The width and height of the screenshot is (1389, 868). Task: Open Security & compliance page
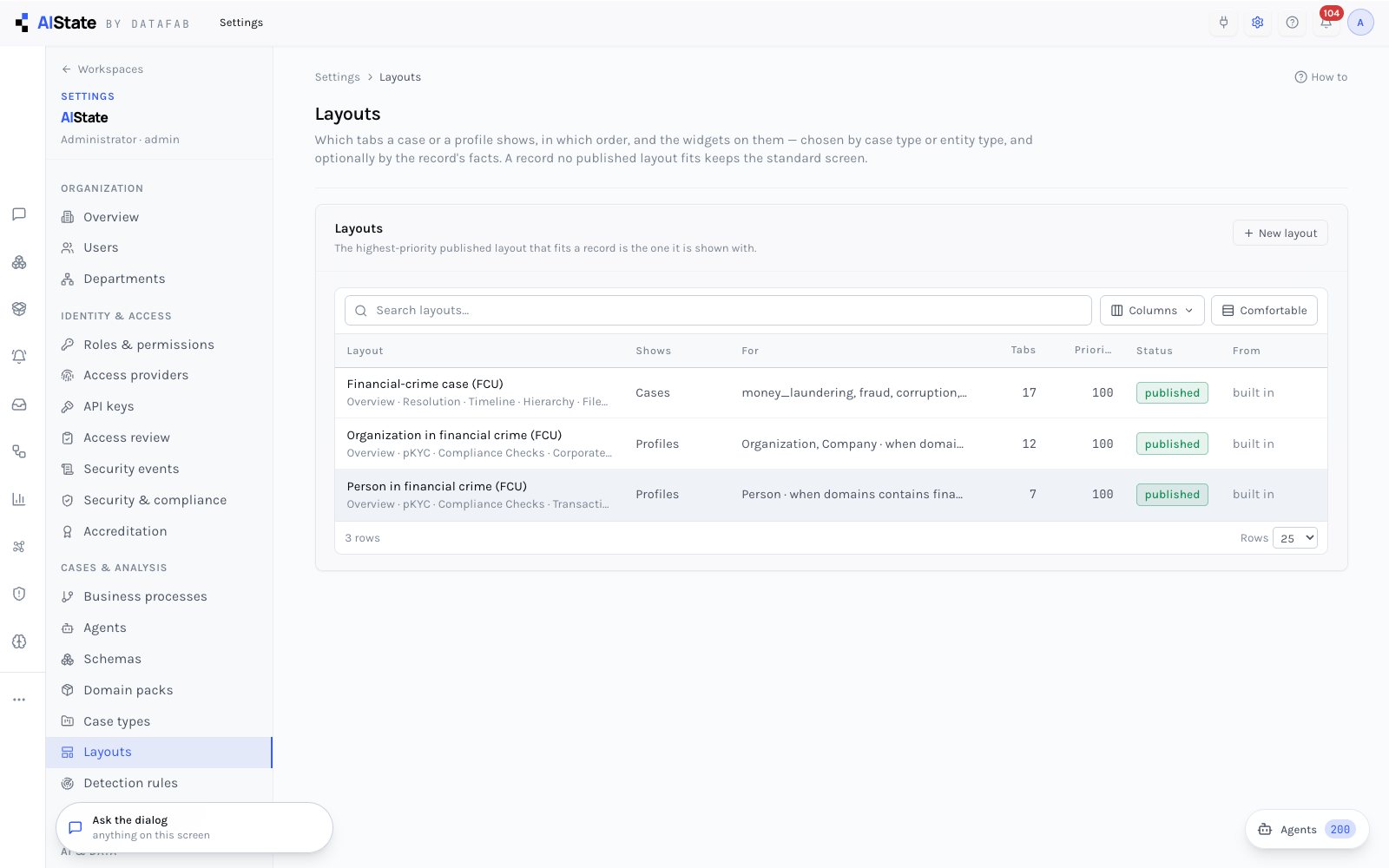coord(159,500)
